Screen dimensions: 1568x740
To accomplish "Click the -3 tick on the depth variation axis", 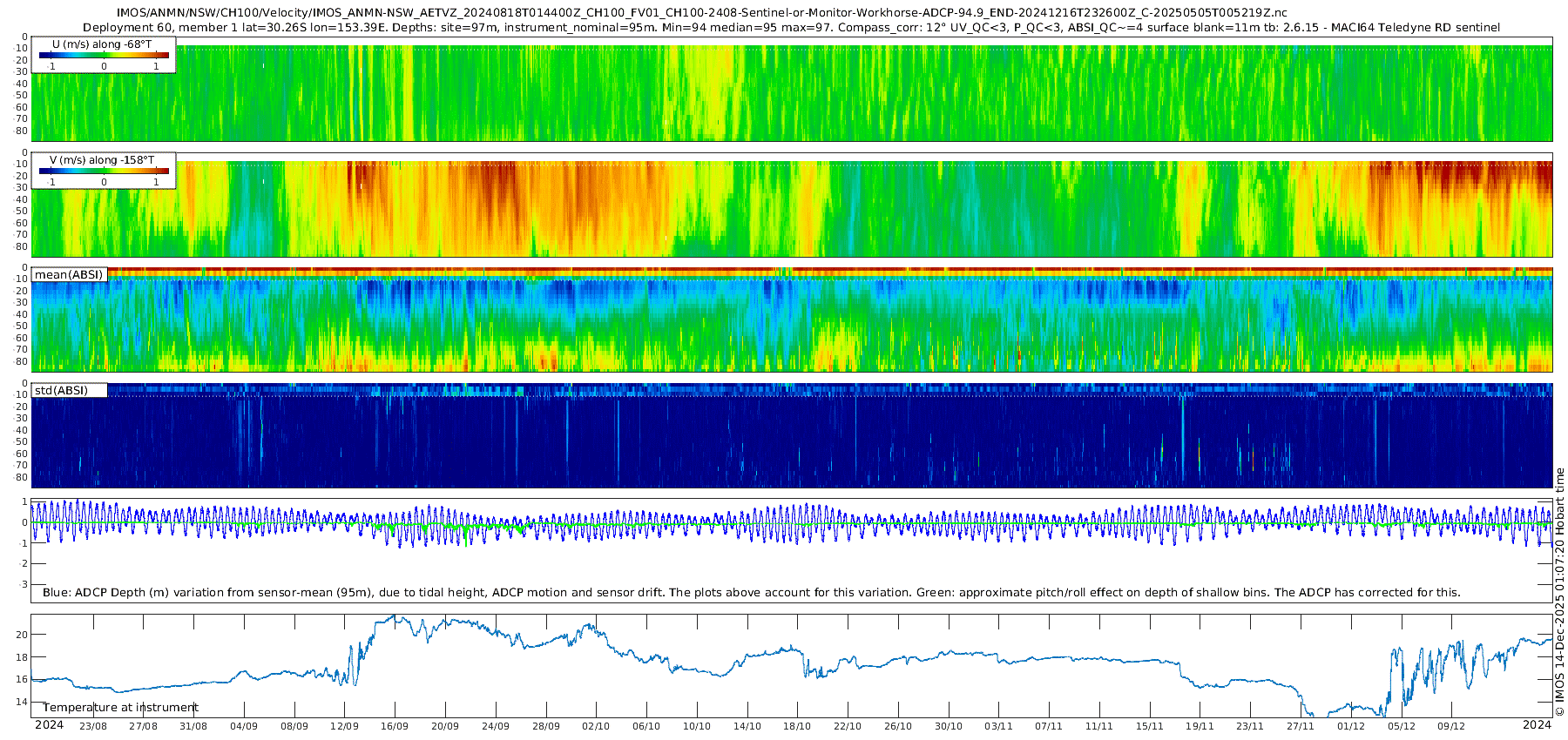I will (x=24, y=585).
